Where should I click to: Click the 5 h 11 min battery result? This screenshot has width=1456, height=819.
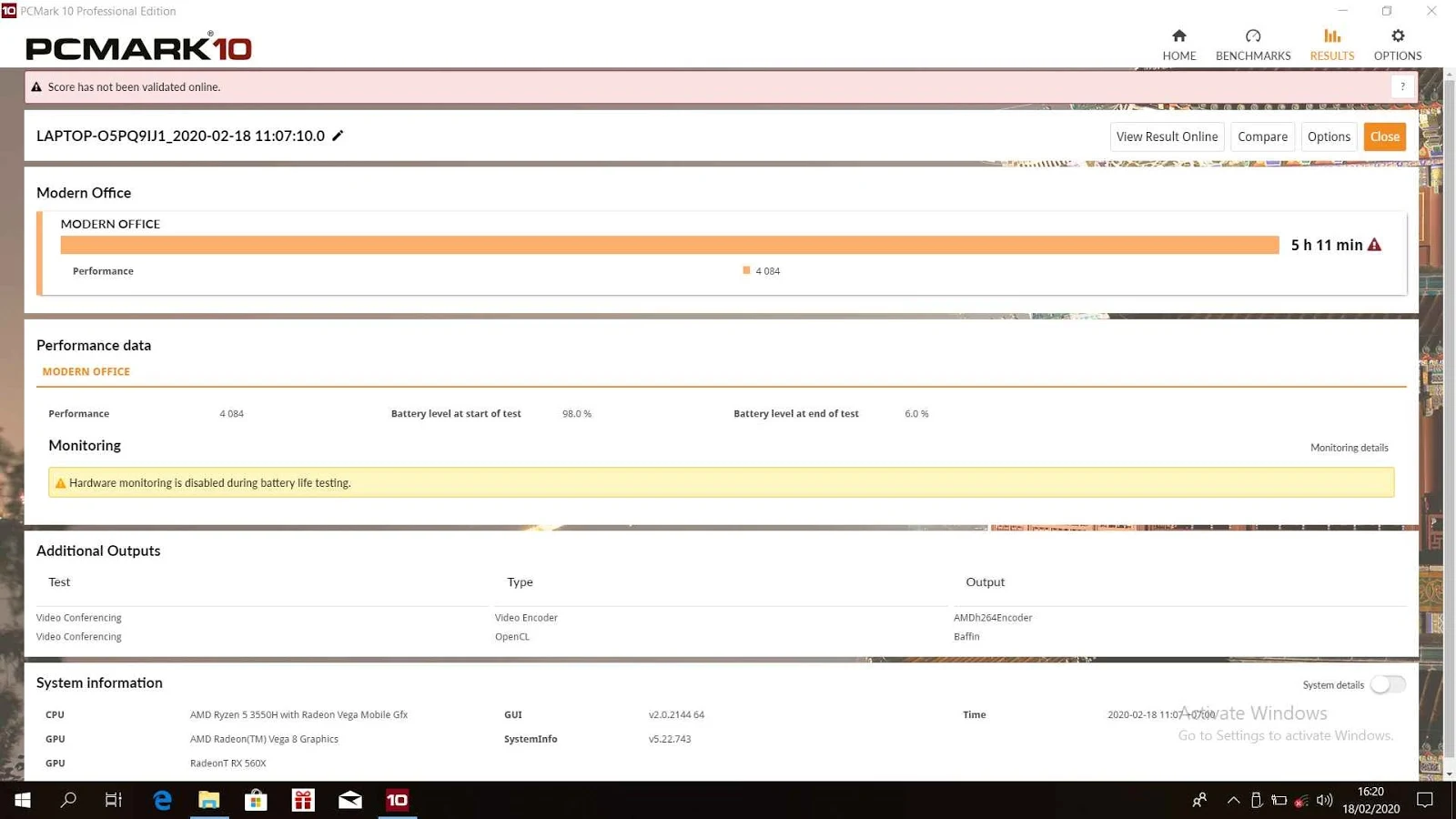[1327, 245]
